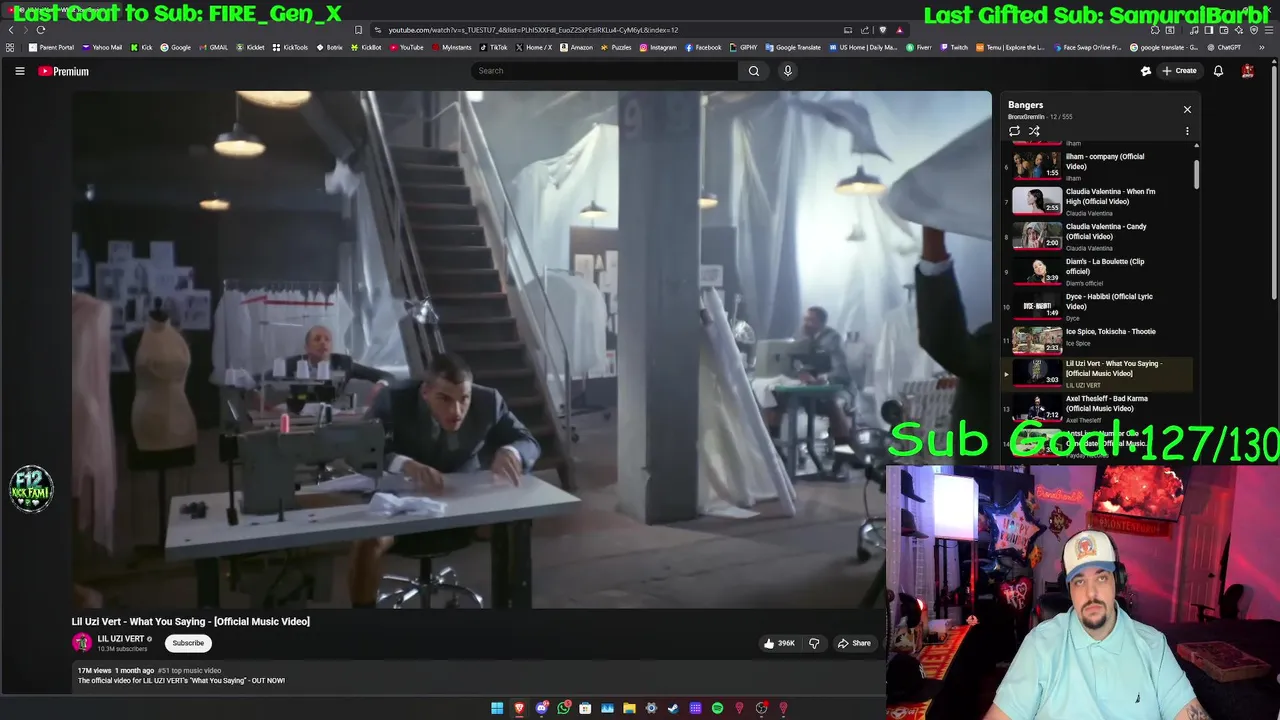Open 'Amazon' bookmark
1280x720 pixels.
click(576, 47)
